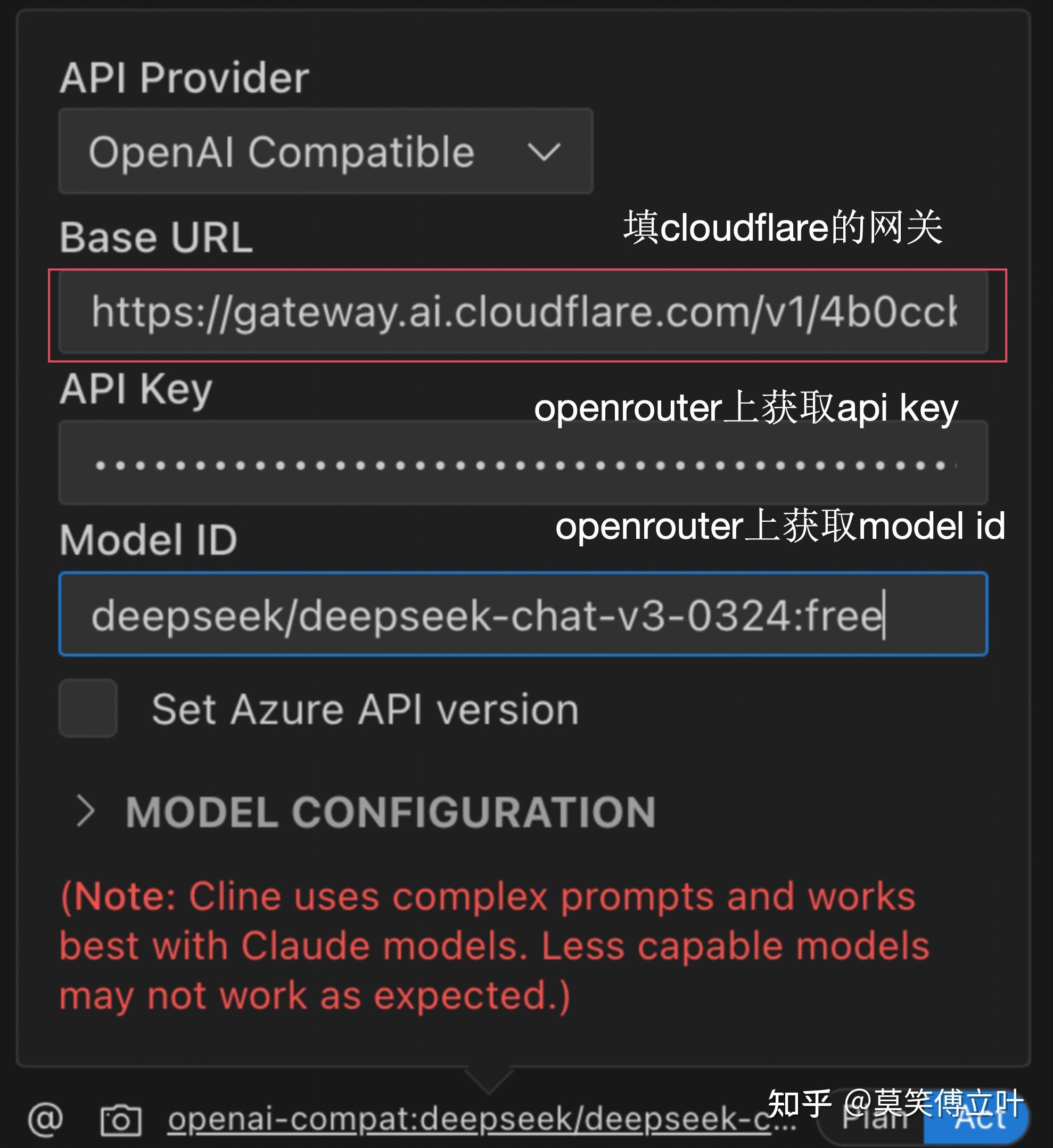Click the Base URL heading label

click(x=156, y=236)
